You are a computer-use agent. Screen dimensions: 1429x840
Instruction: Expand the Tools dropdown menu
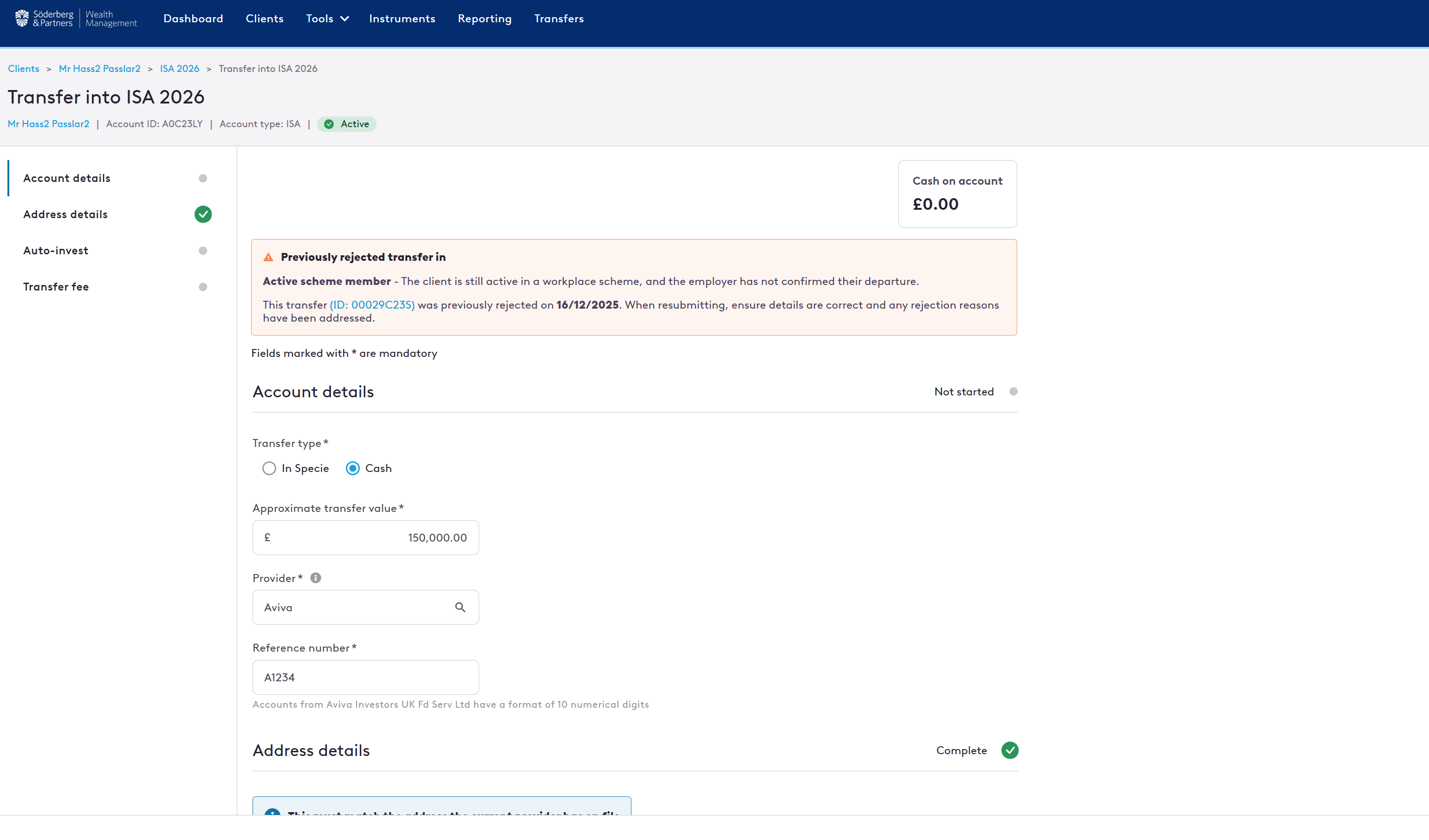(x=327, y=19)
